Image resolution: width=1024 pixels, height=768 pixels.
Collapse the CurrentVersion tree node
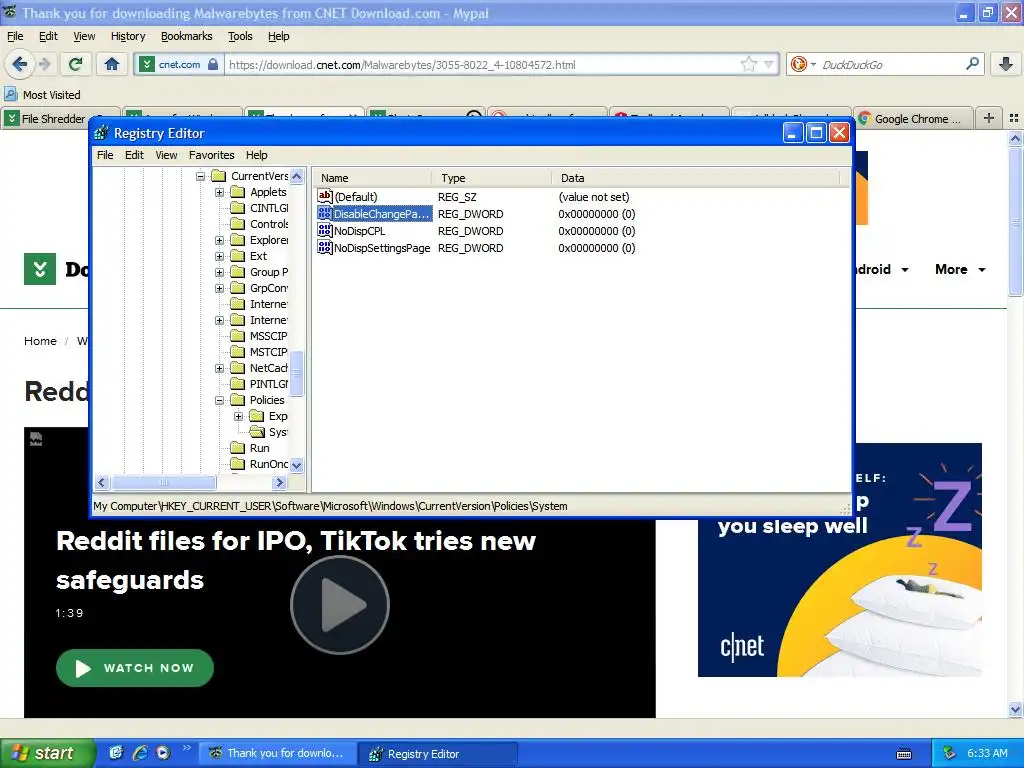pos(200,176)
